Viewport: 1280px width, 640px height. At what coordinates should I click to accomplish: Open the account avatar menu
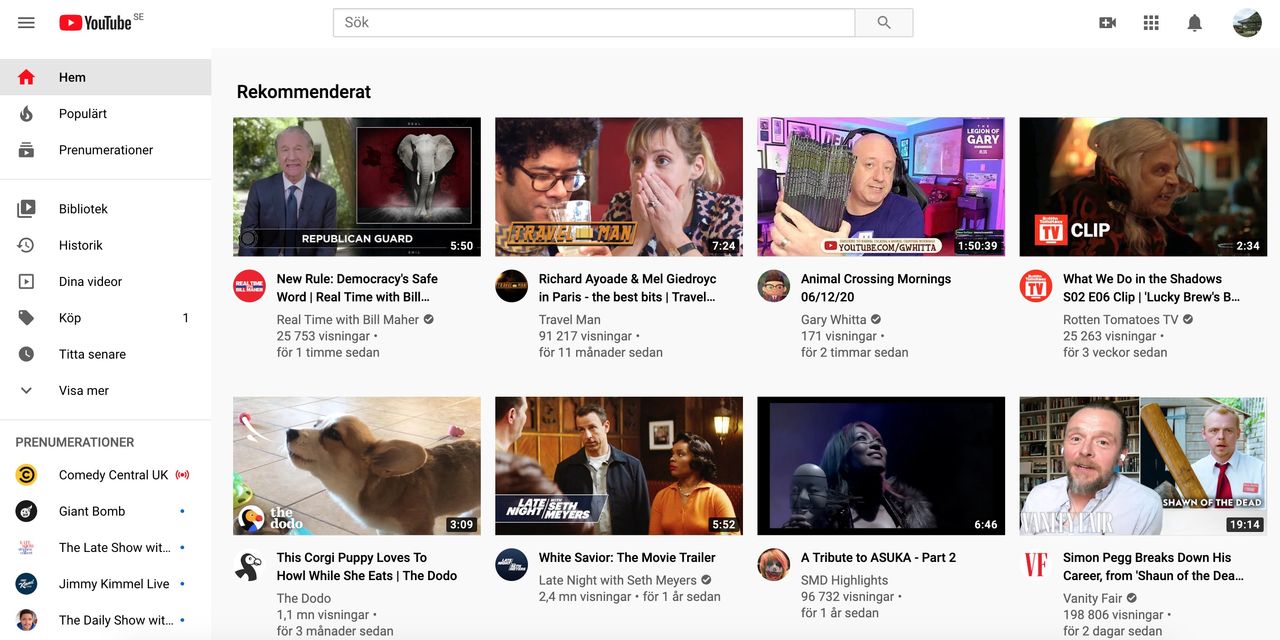tap(1247, 22)
